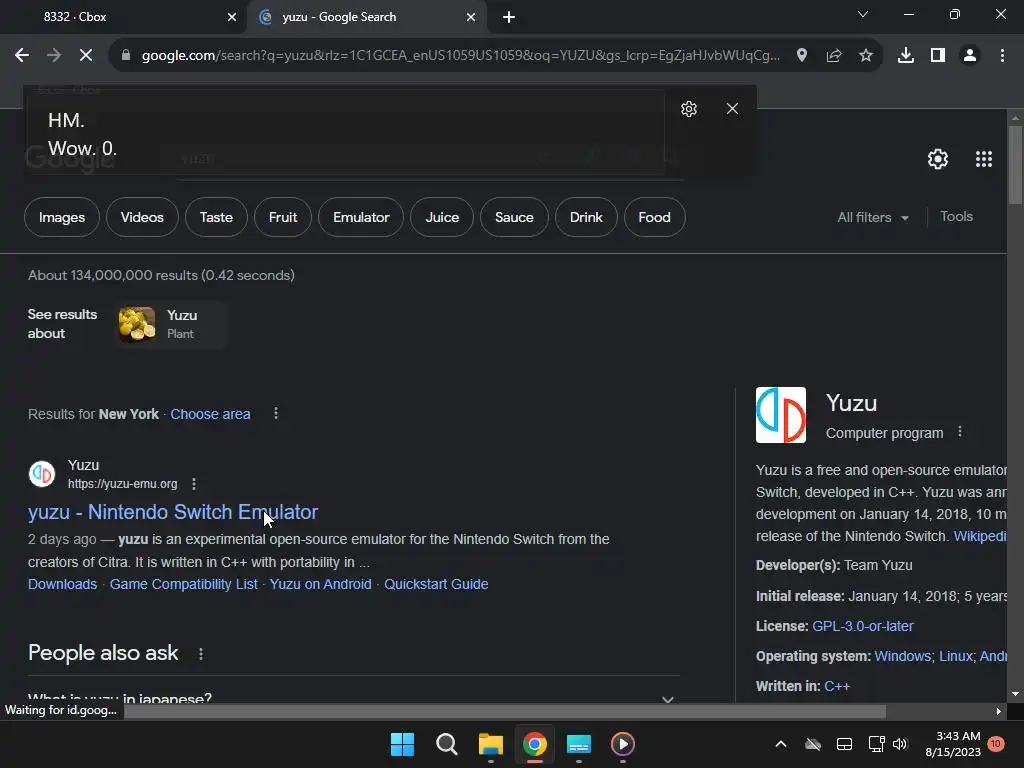Viewport: 1024px width, 768px height.
Task: Select the yuzu Google Search tab
Action: (368, 17)
